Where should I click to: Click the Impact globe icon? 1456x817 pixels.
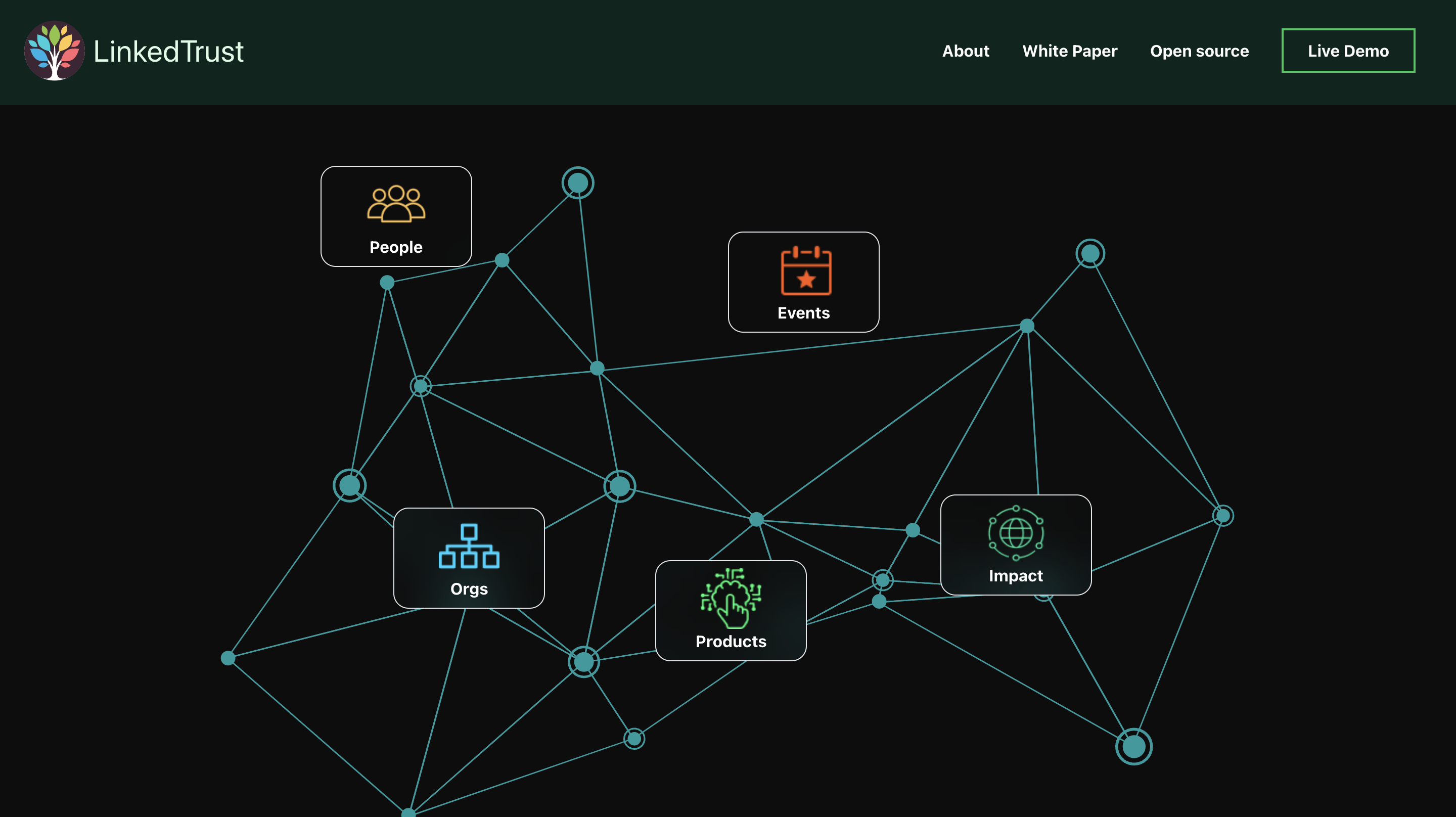tap(1016, 533)
